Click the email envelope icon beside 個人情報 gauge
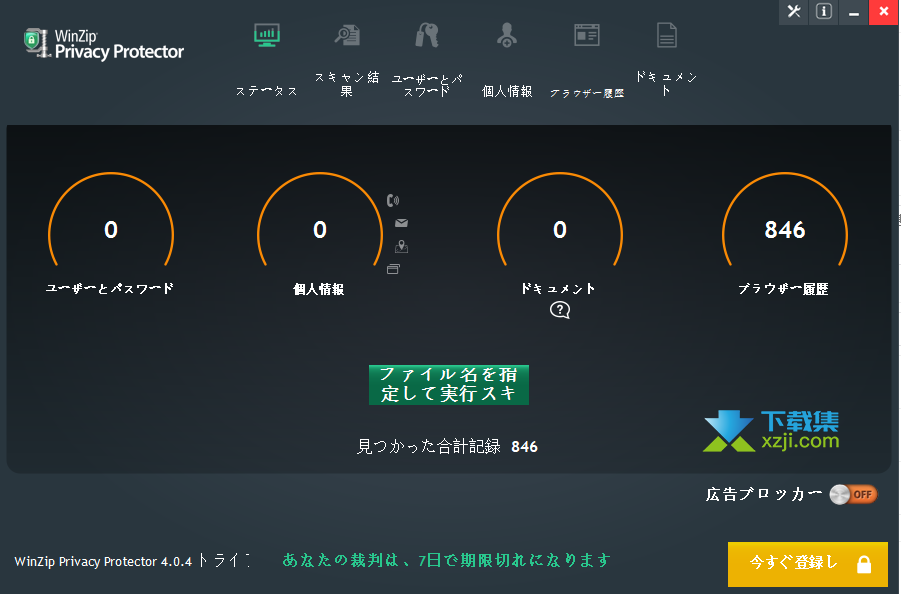 pyautogui.click(x=401, y=223)
